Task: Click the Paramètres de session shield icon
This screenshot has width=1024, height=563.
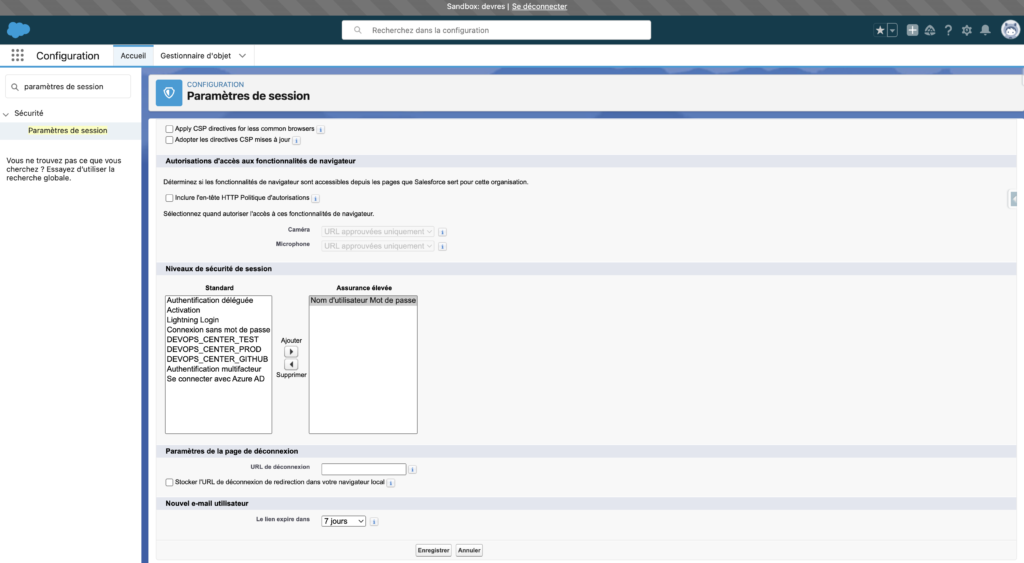Action: click(x=169, y=93)
